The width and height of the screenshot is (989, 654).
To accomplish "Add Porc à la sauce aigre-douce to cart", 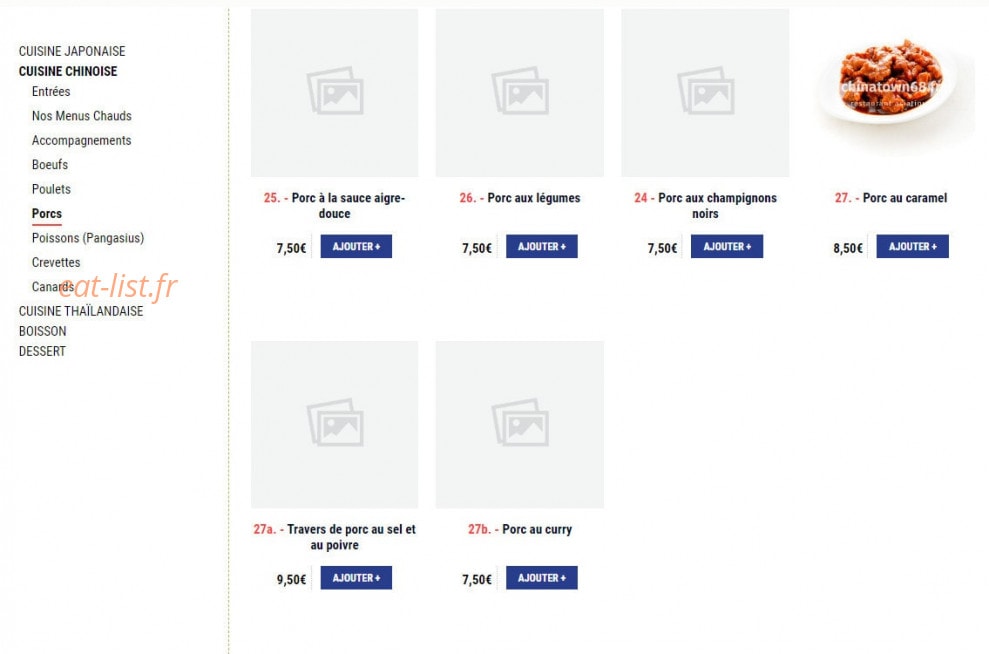I will coord(356,247).
